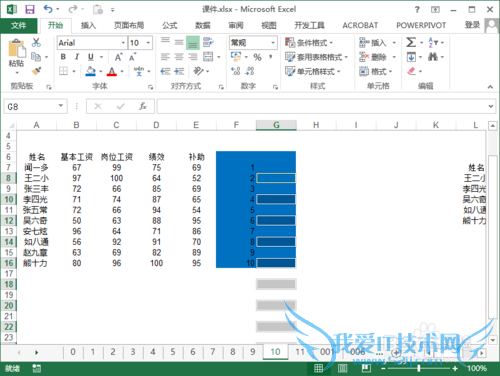
Task: Select the Format Painter brush
Action: [x=36, y=71]
